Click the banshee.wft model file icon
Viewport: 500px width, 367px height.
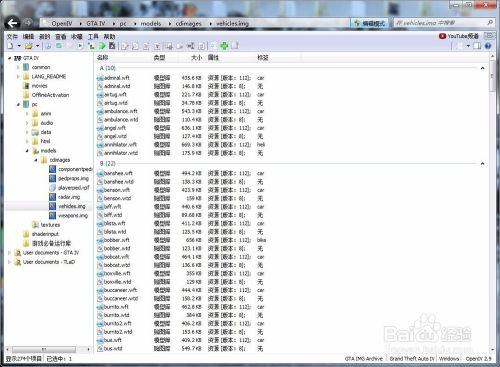coord(100,174)
